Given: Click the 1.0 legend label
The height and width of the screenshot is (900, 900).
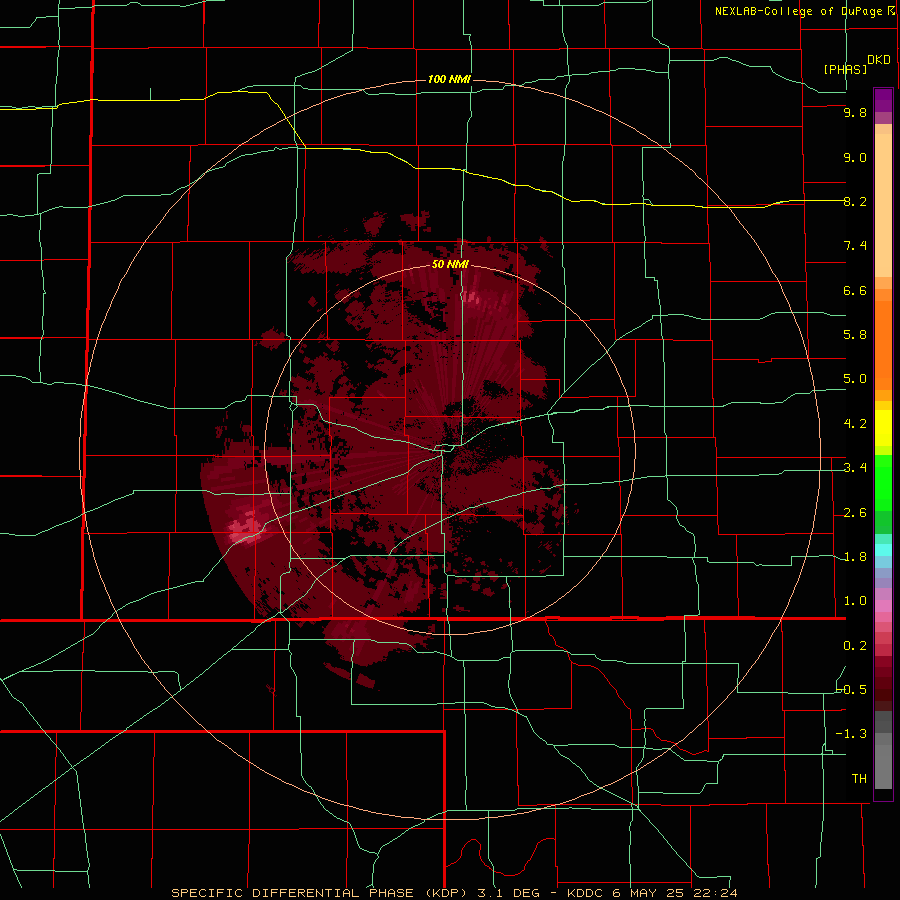Looking at the screenshot, I should (x=855, y=601).
